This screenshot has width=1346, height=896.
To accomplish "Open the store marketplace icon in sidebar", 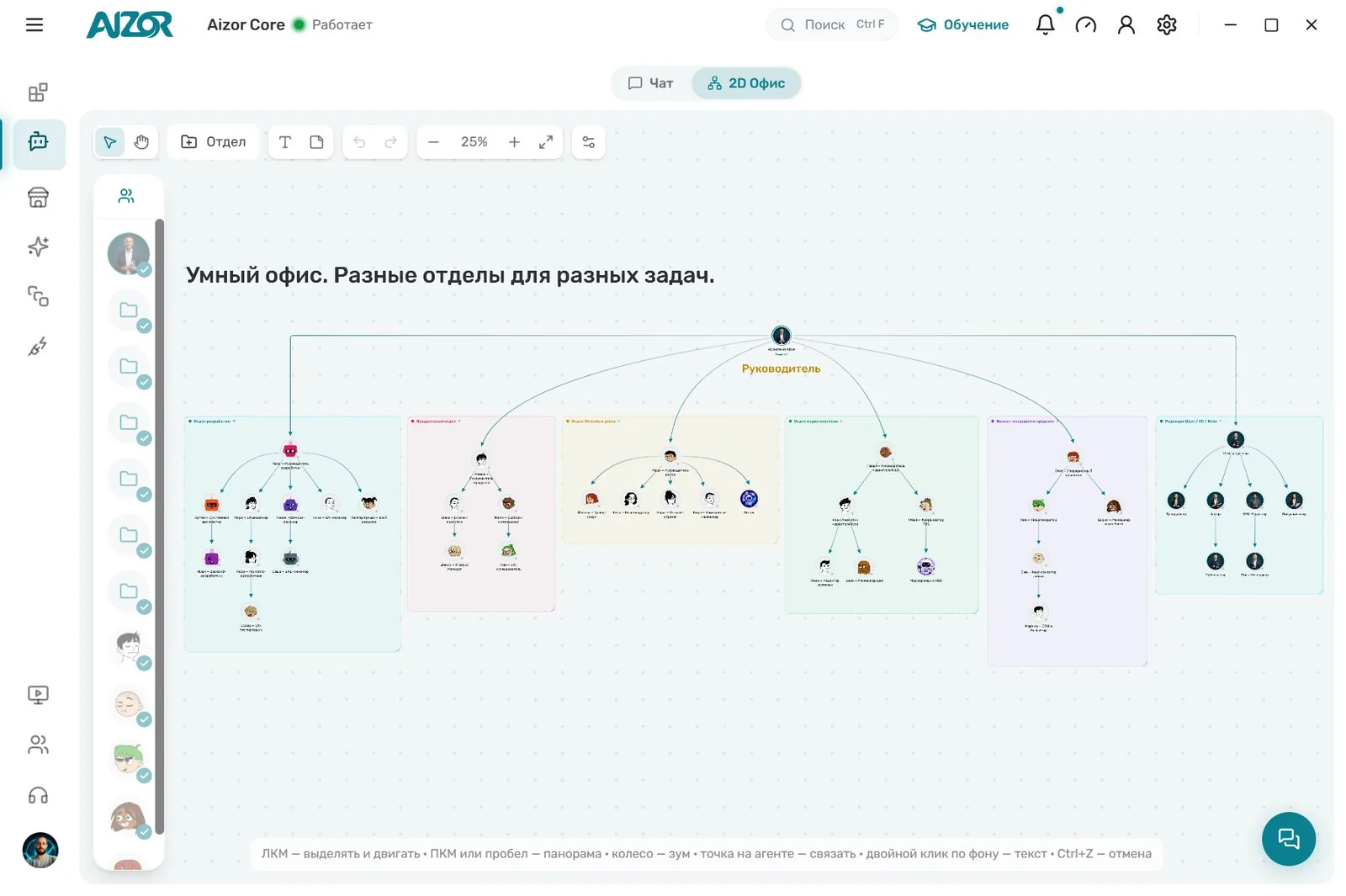I will click(x=38, y=197).
